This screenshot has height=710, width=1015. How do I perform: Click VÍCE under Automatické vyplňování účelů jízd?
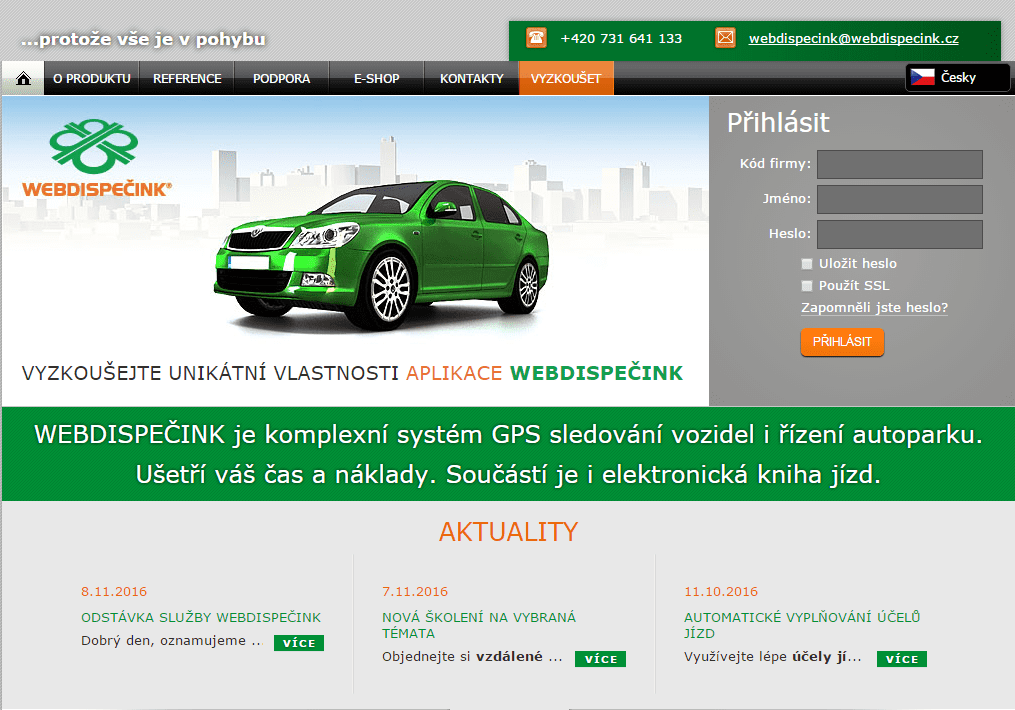pyautogui.click(x=902, y=659)
